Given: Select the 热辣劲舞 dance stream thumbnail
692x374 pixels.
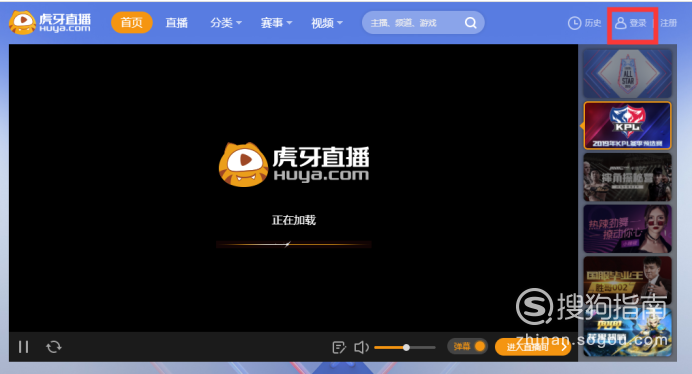Looking at the screenshot, I should tap(628, 229).
